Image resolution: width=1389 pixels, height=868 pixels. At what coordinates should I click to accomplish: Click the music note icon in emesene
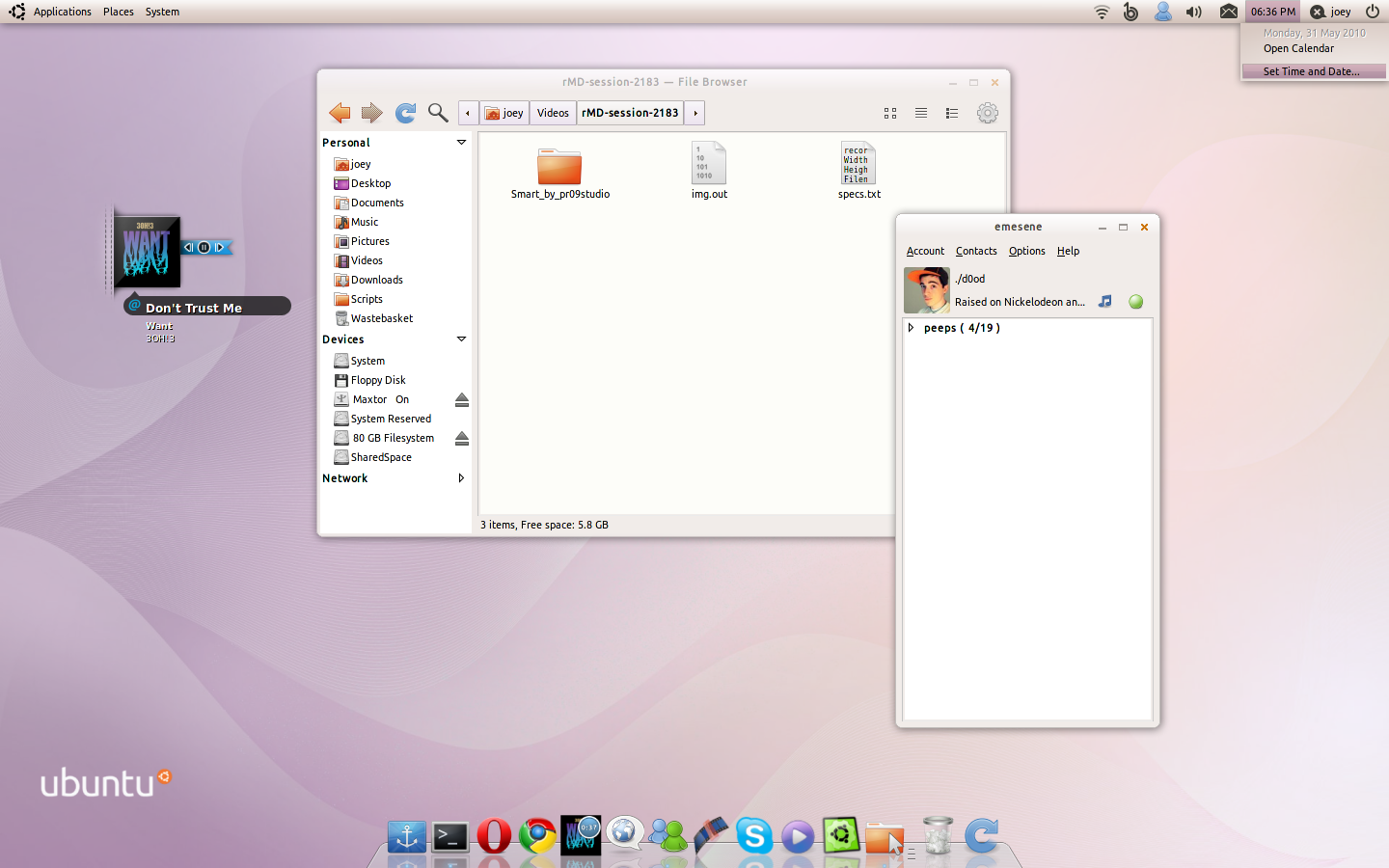tap(1105, 302)
